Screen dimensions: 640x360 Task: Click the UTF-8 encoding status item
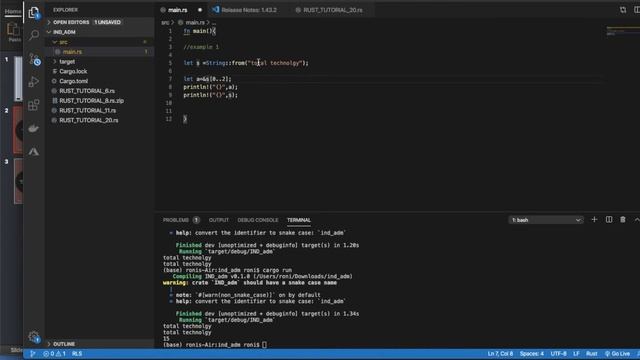[x=558, y=353]
